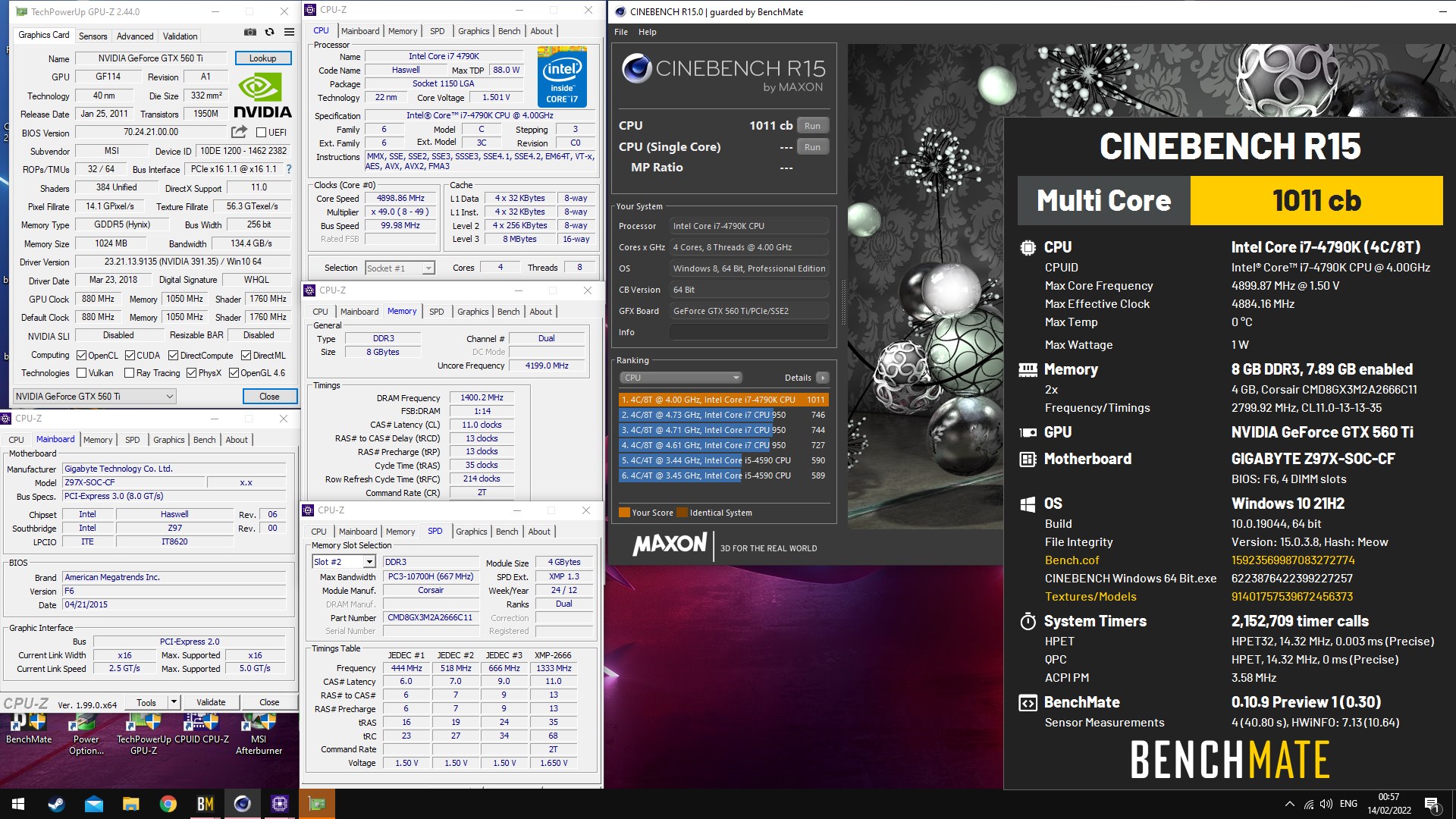Toggle the OpenGL 4.6 checkbox

234,373
